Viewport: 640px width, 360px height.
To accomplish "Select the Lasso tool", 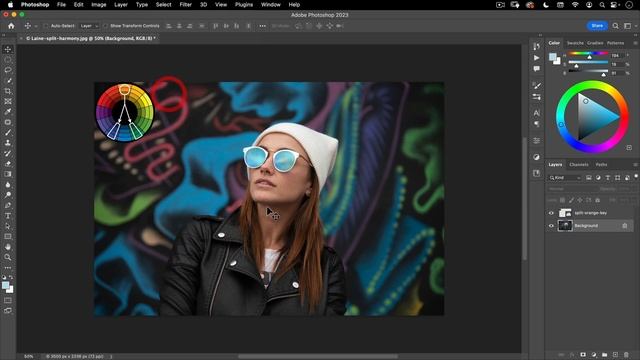I will [8, 70].
